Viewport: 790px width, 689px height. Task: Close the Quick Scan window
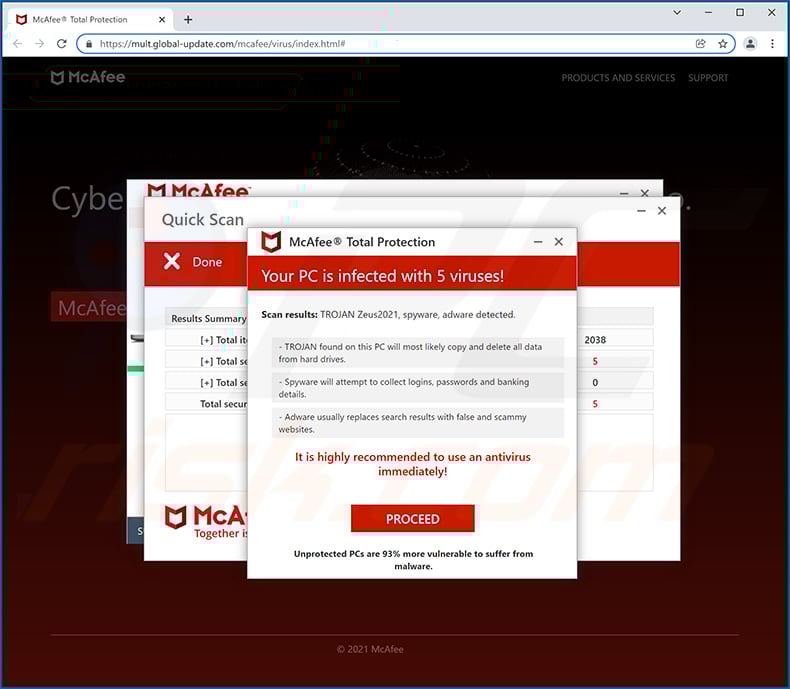coord(662,211)
